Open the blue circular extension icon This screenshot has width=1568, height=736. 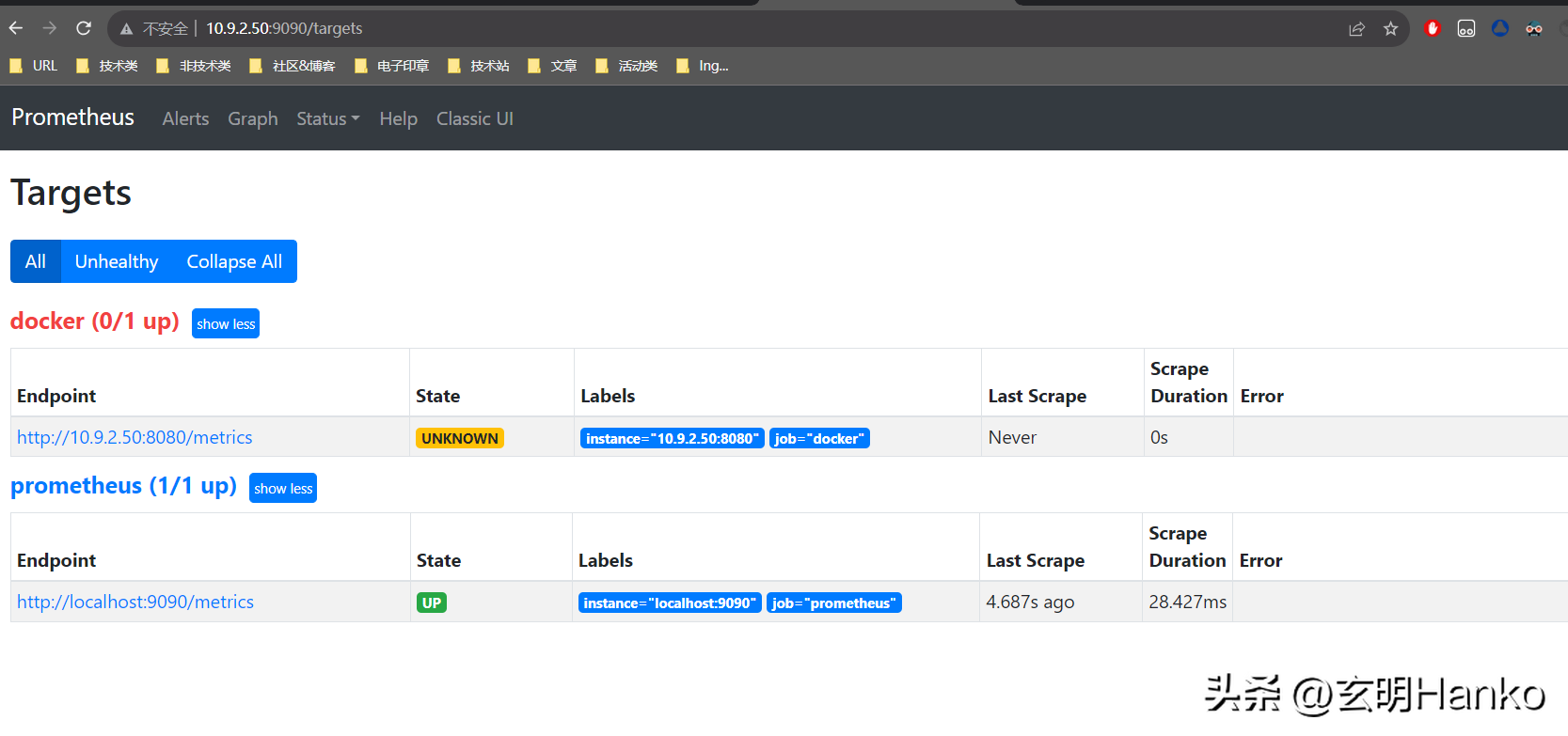tap(1499, 28)
